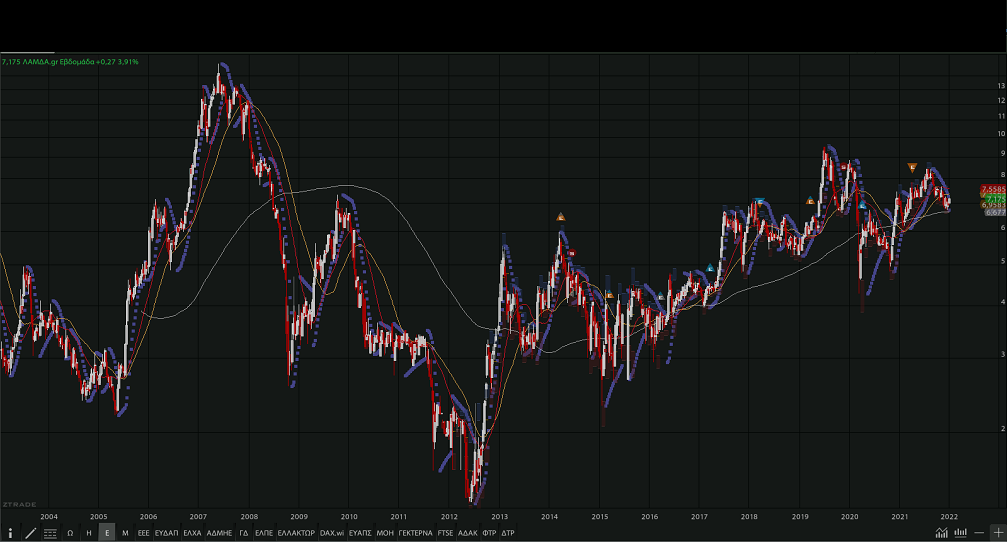Viewport: 1007px width, 542px height.
Task: Click the plus zoom-in icon
Action: tap(998, 532)
